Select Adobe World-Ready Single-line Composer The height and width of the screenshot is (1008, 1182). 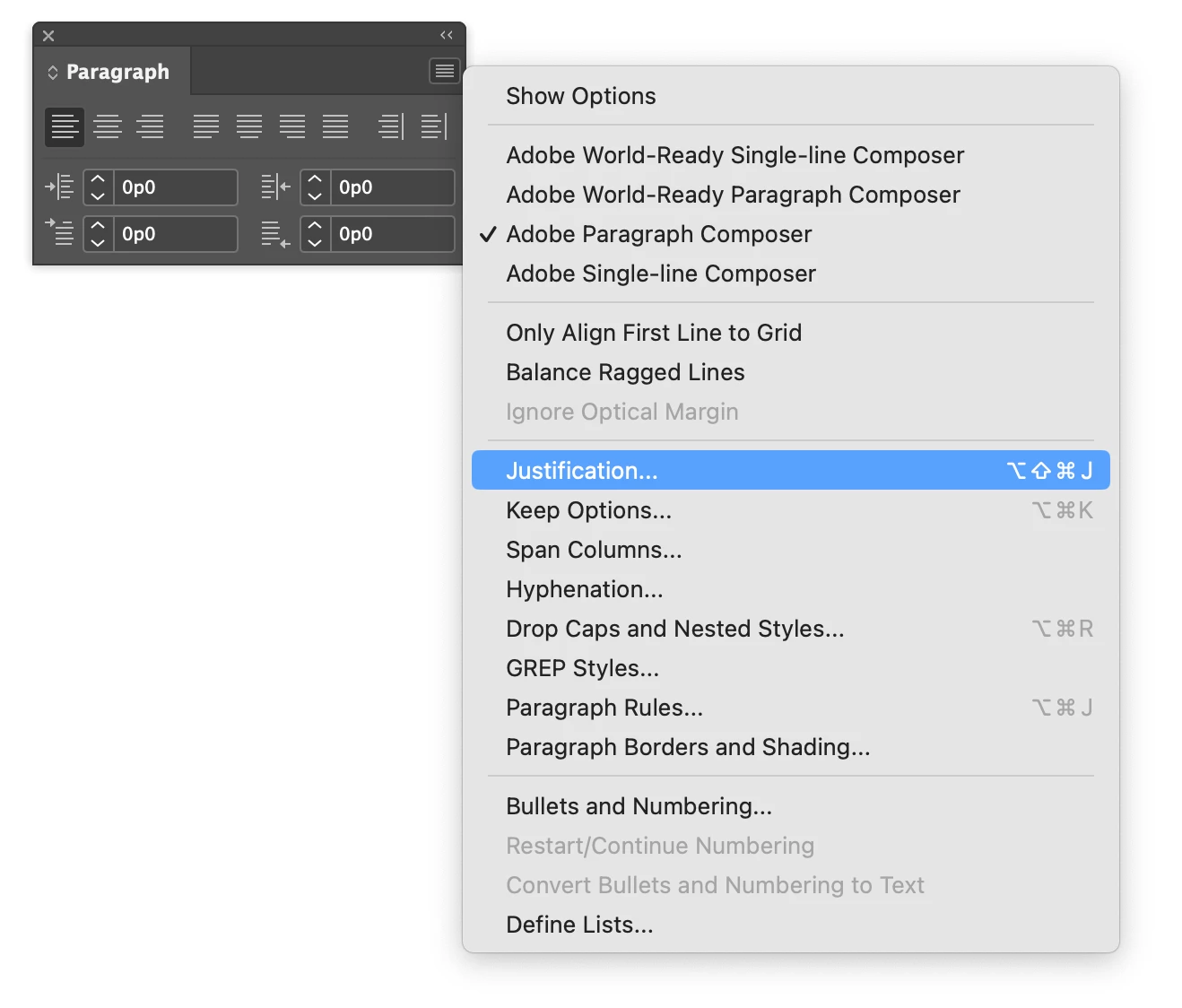tap(791, 155)
